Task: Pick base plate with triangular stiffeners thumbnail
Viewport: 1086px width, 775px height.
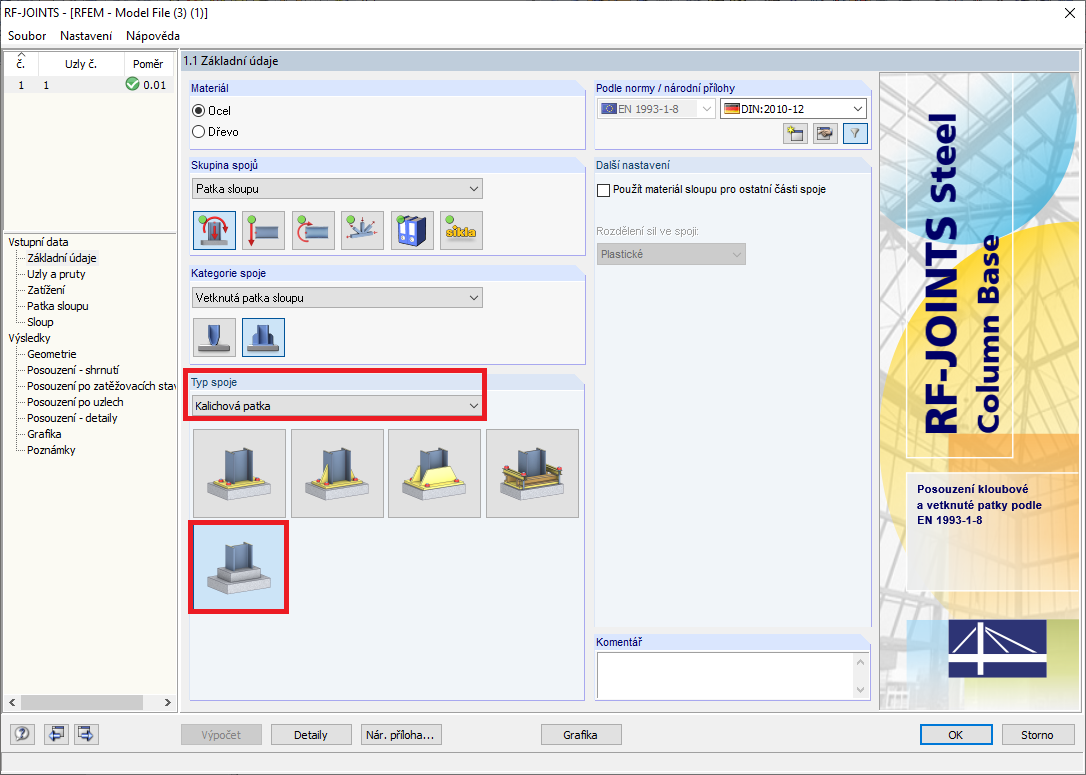Action: click(x=337, y=473)
